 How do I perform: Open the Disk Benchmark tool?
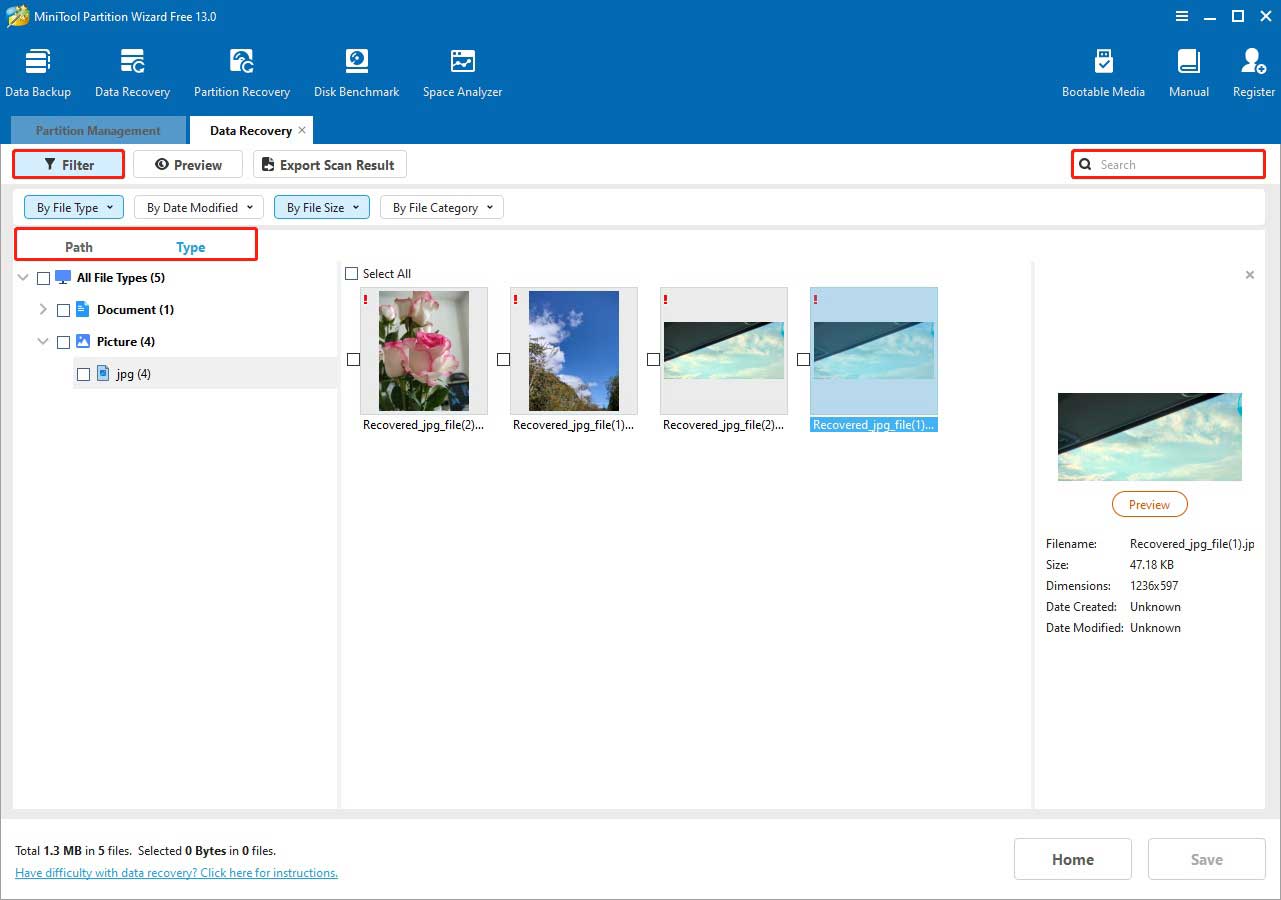point(356,69)
